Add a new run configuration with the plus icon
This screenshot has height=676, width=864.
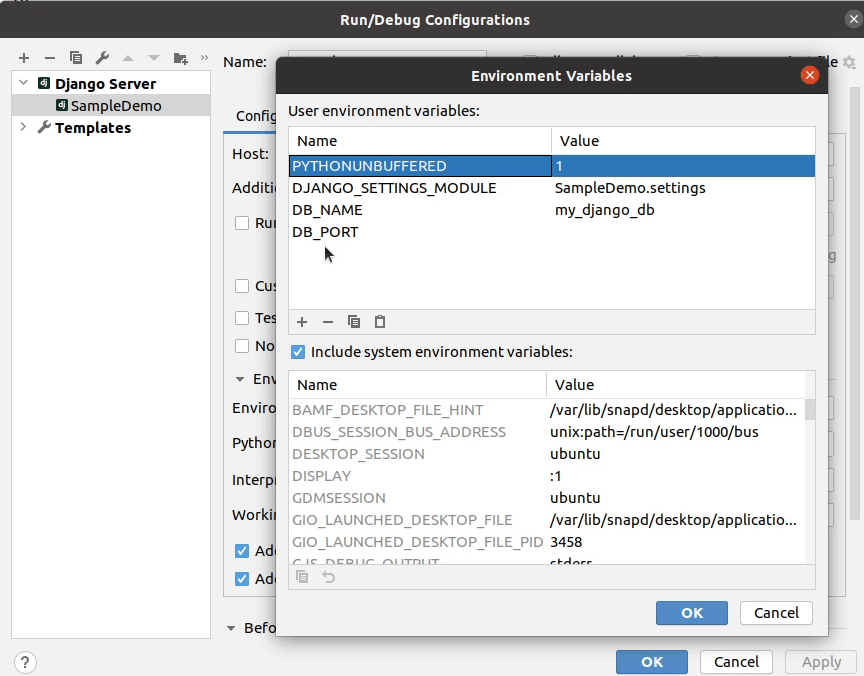click(x=23, y=58)
